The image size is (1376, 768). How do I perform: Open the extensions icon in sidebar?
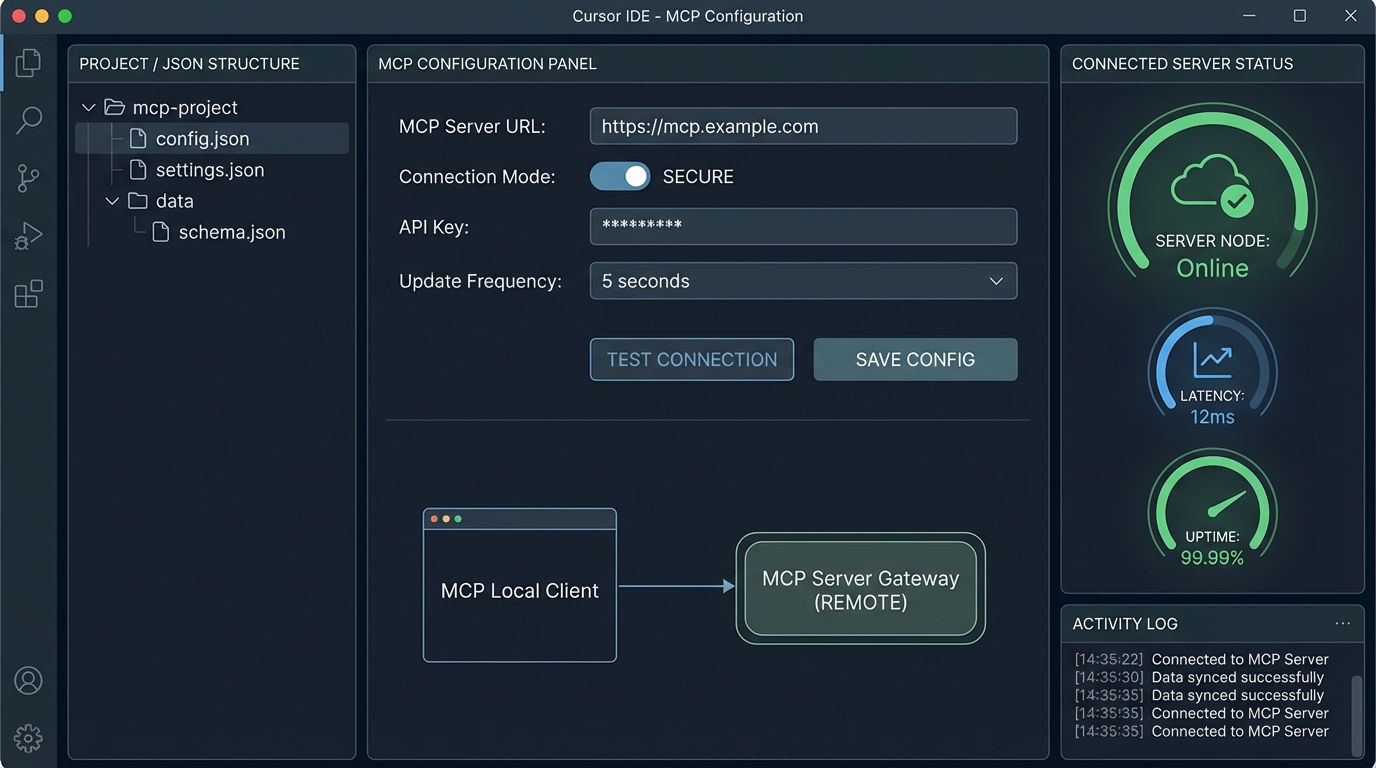tap(28, 293)
